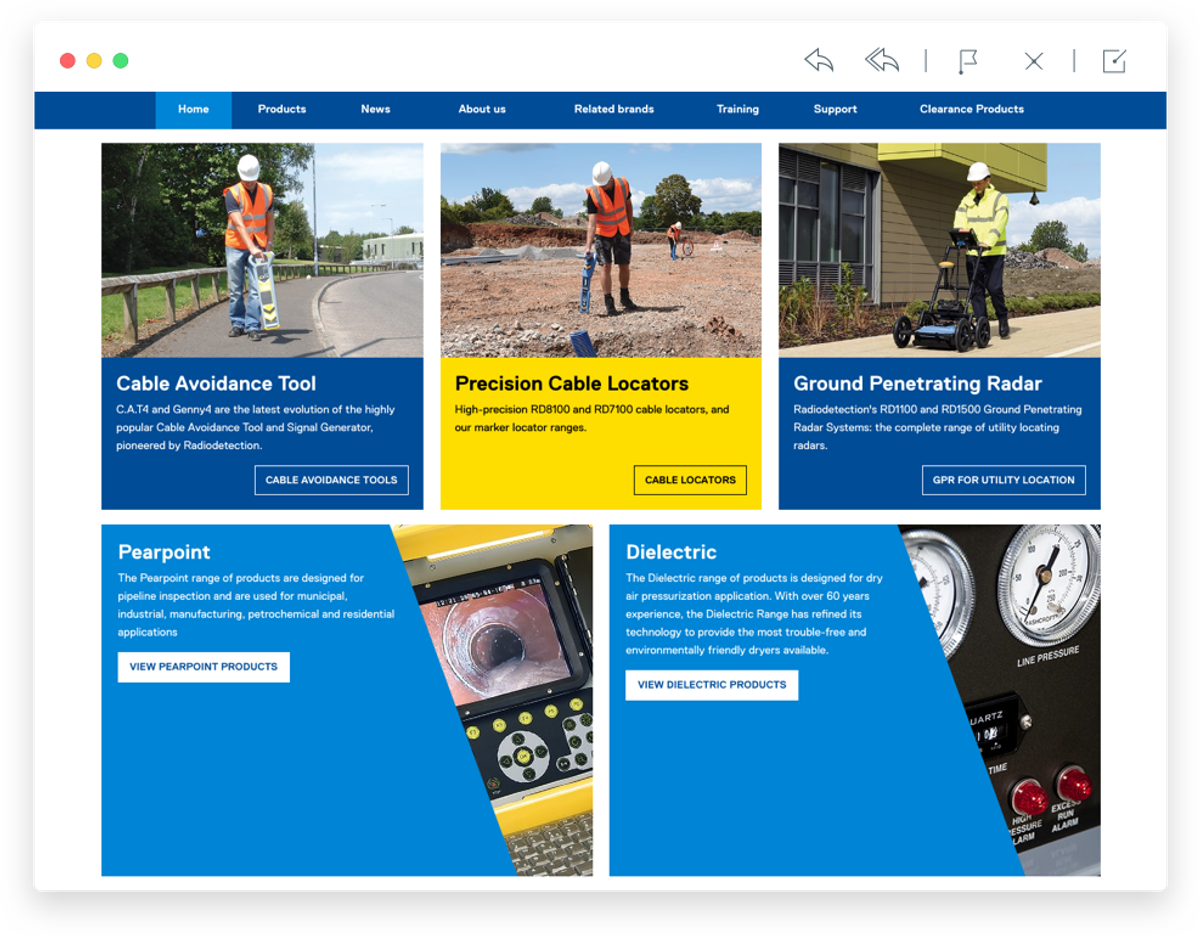The image size is (1200, 936).
Task: Click the yellow CABLE LOCATORS button
Action: coord(690,480)
